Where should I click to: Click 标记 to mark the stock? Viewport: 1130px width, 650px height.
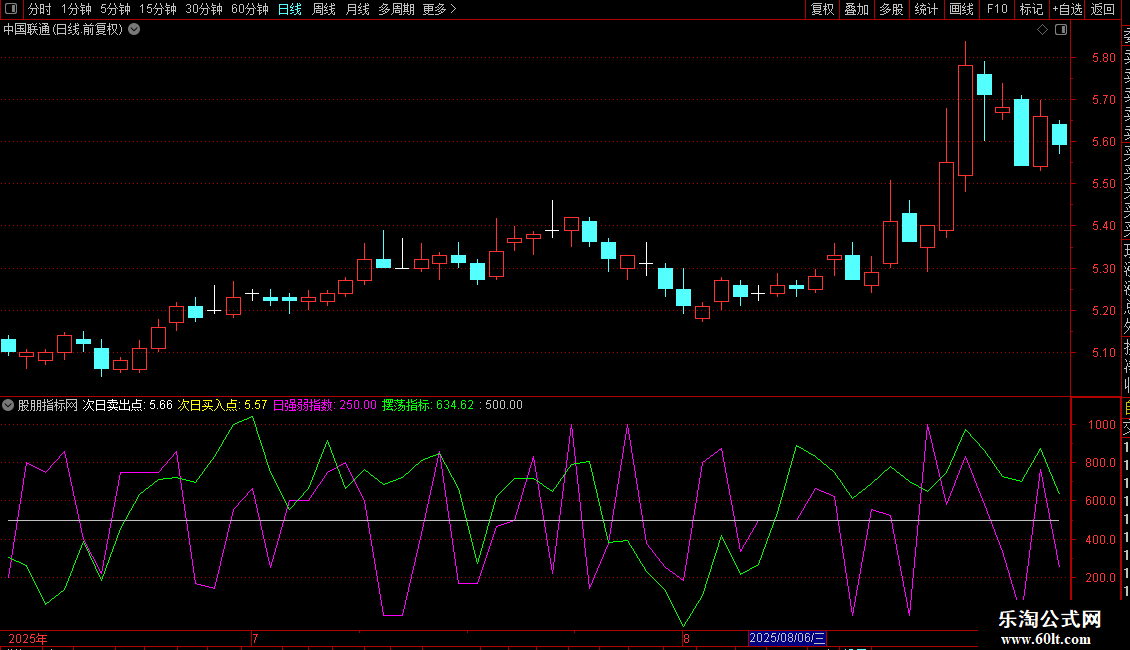point(1031,9)
